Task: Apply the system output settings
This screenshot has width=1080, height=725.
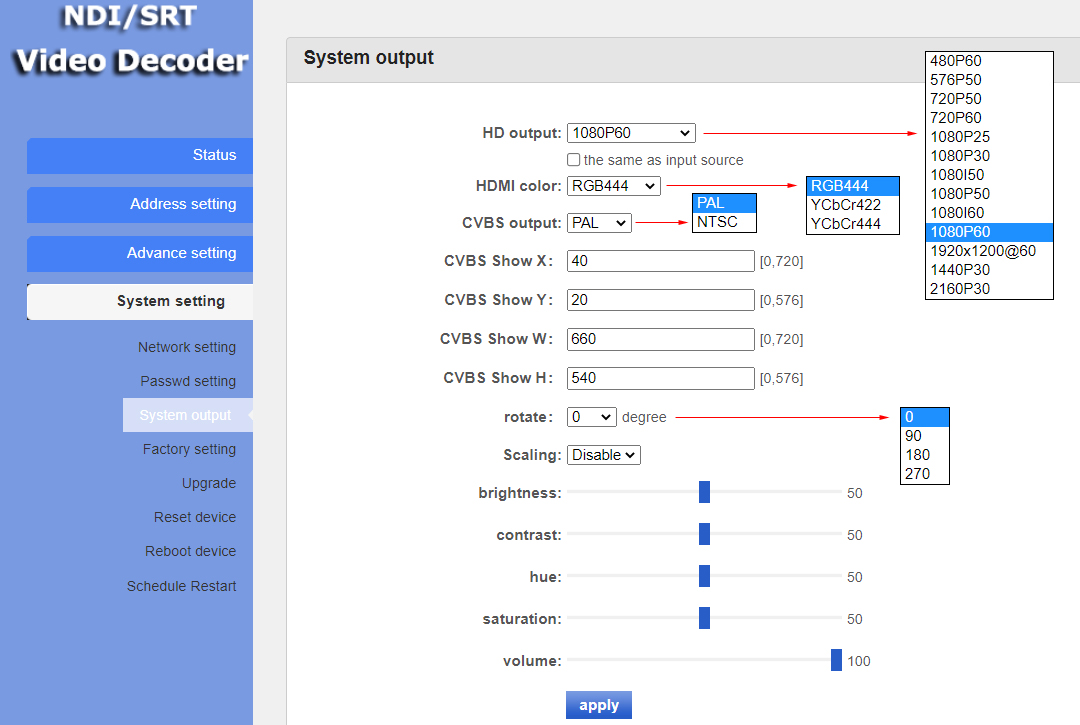Action: tap(599, 705)
